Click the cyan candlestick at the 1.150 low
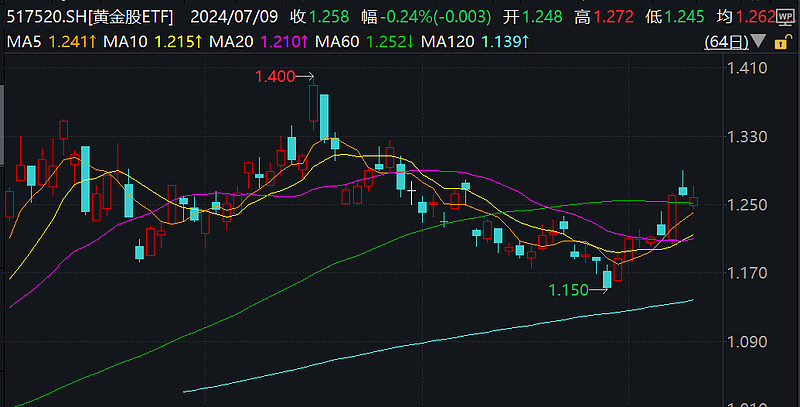 pos(607,278)
